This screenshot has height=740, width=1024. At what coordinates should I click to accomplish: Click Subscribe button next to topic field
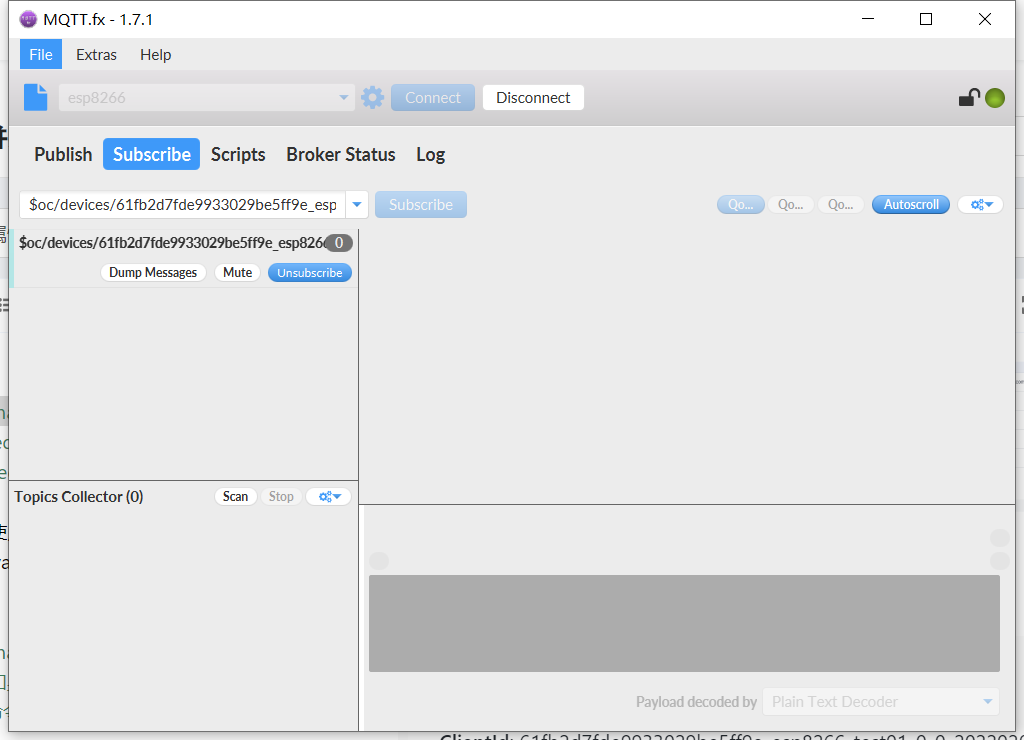(x=421, y=204)
